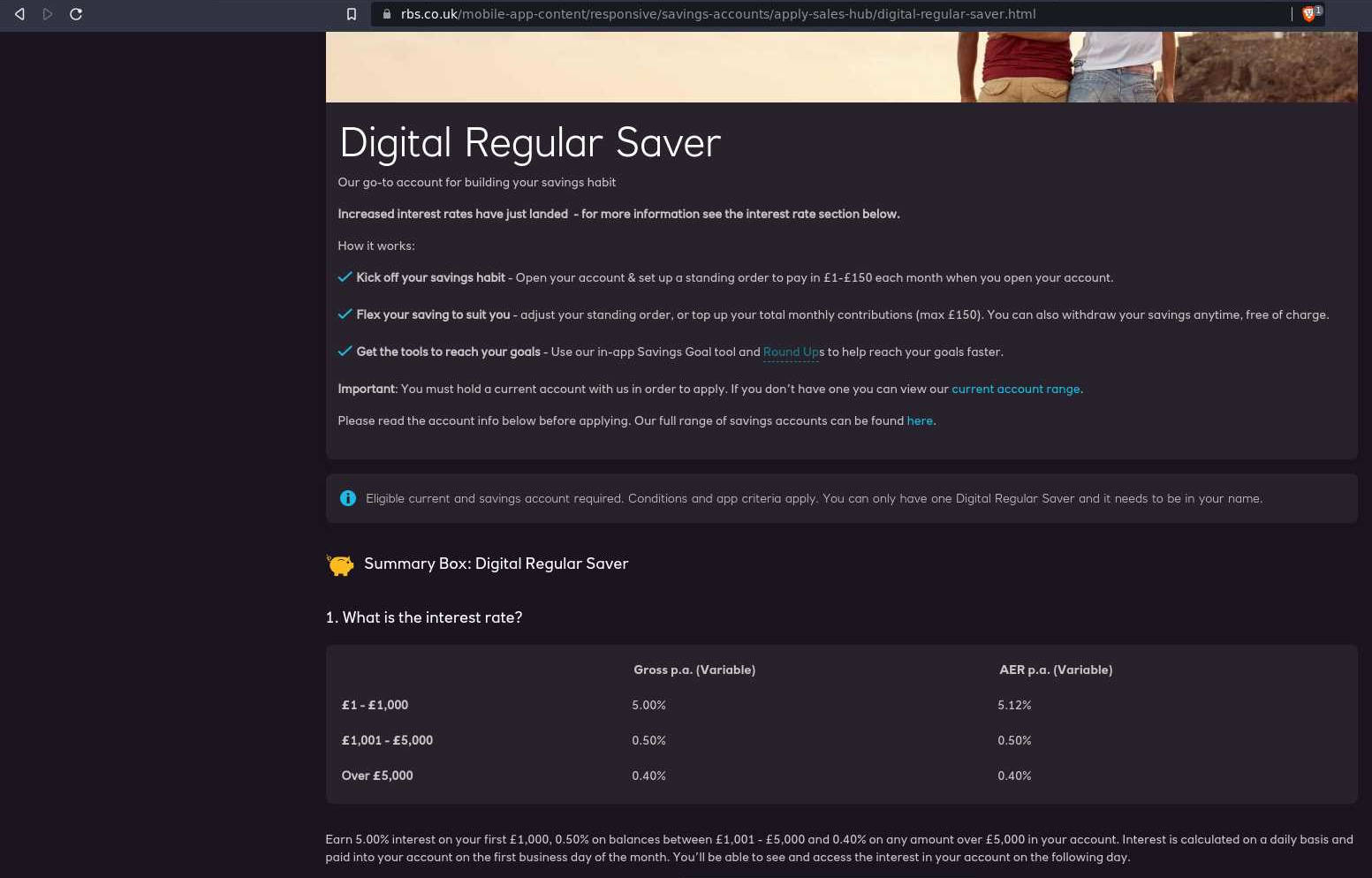Click the 'Earn 5.00% interest' paragraph
Viewport: 1372px width, 878px height.
pyautogui.click(x=839, y=848)
